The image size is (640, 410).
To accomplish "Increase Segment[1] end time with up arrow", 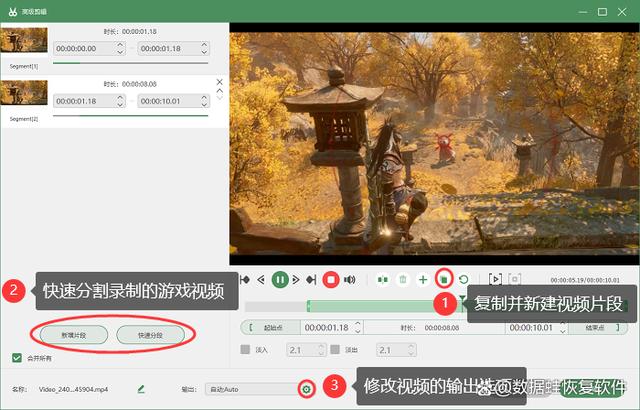I will tap(204, 45).
